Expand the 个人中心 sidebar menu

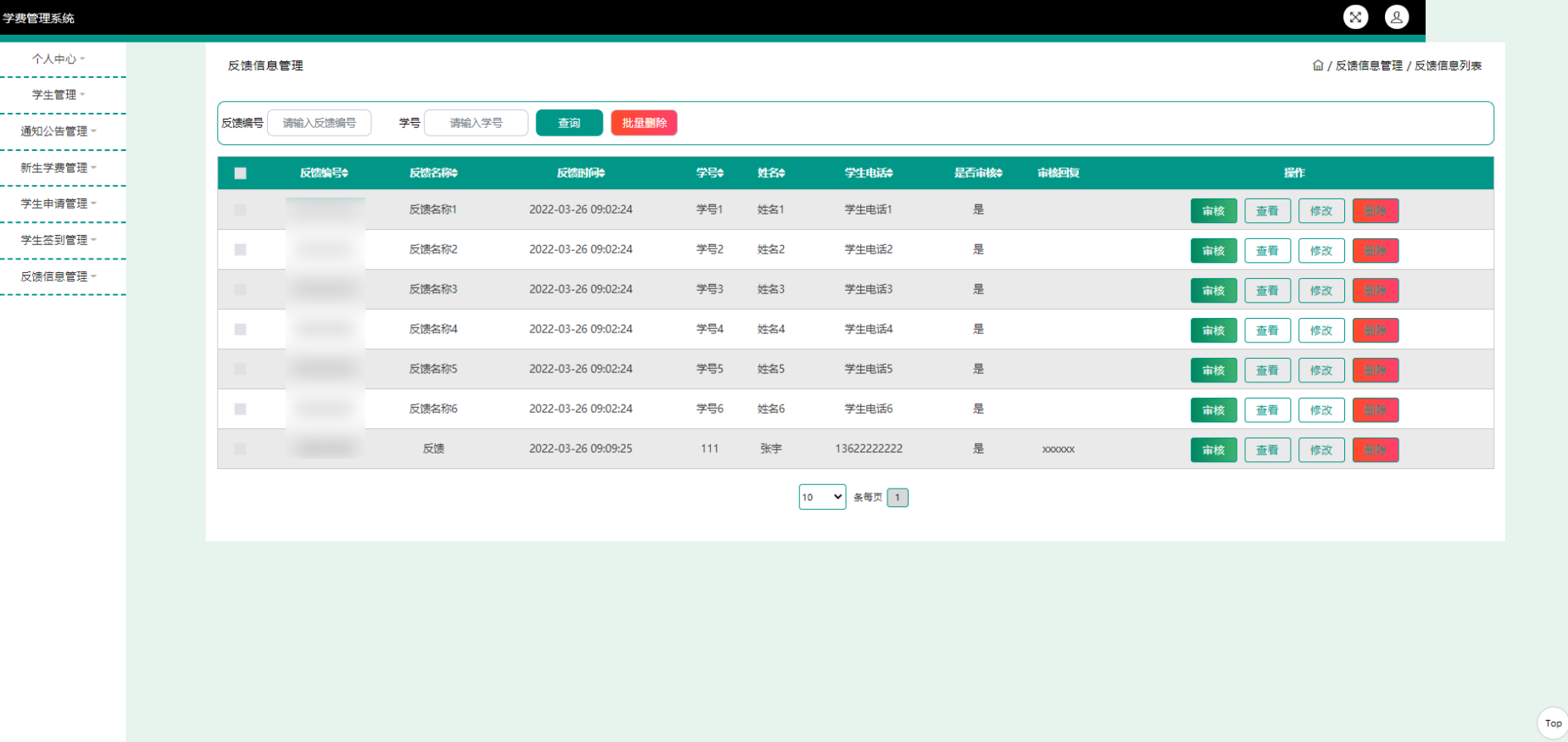click(58, 59)
